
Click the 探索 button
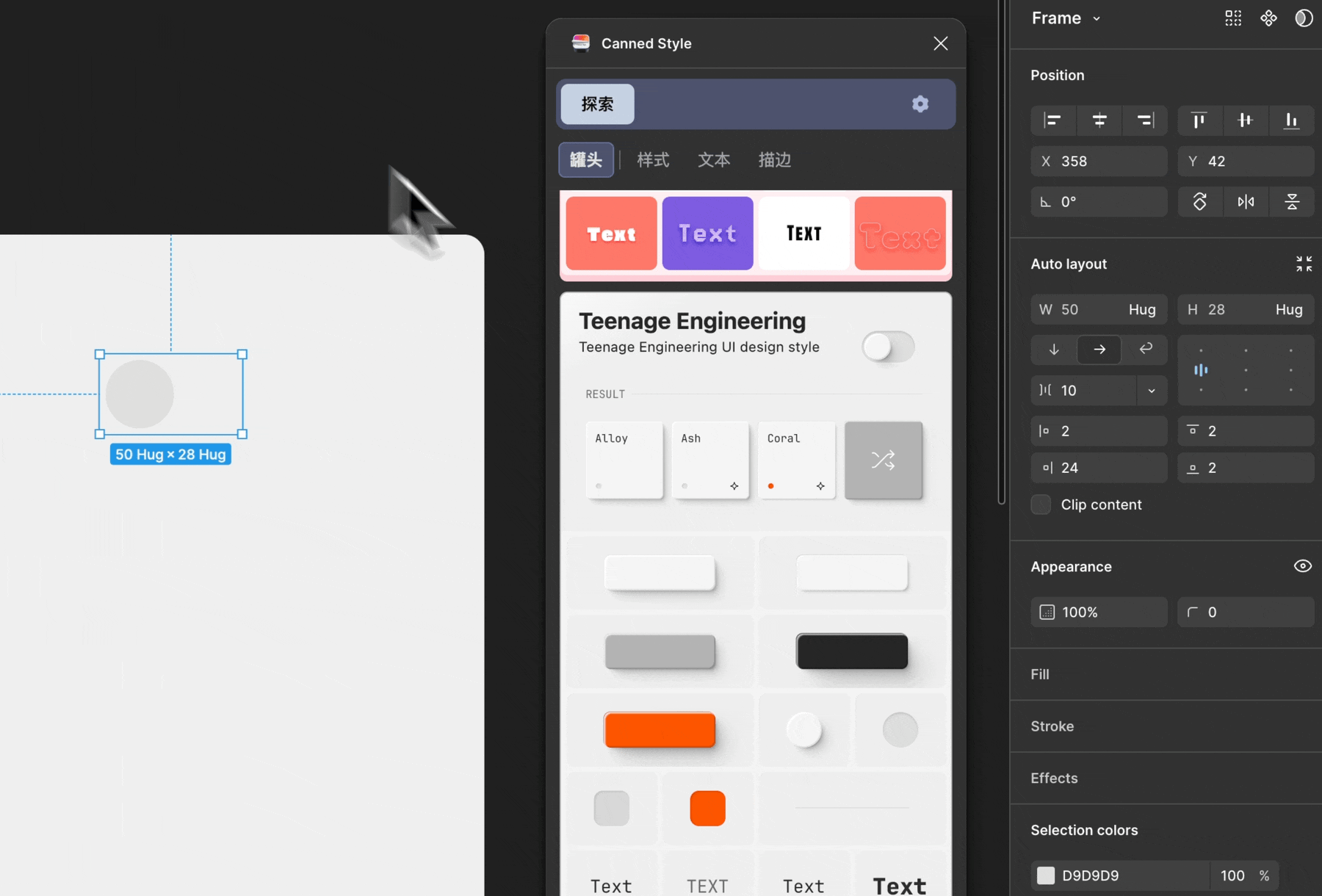tap(597, 104)
